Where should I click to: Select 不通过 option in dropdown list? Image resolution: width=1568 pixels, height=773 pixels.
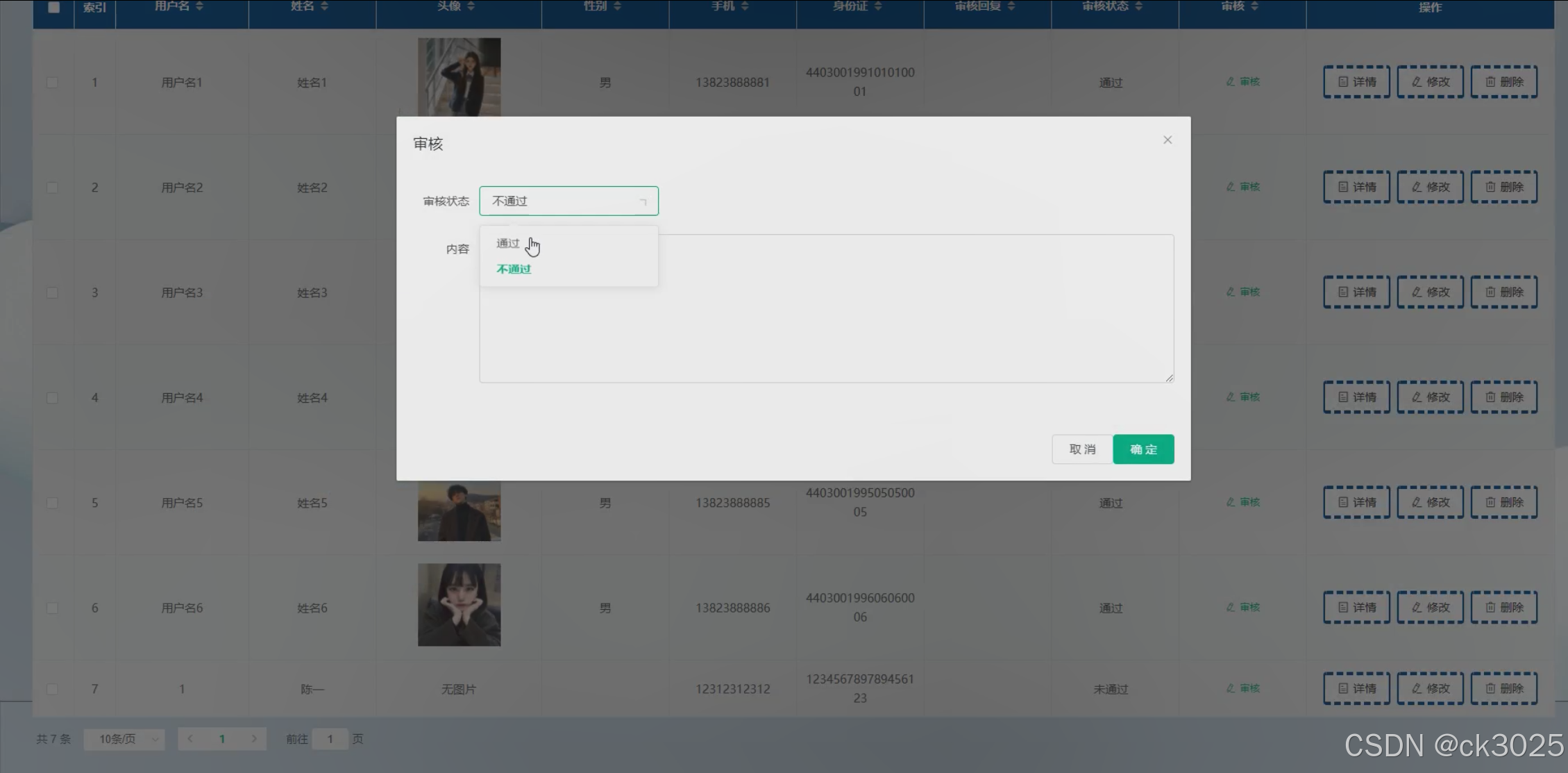(x=514, y=269)
